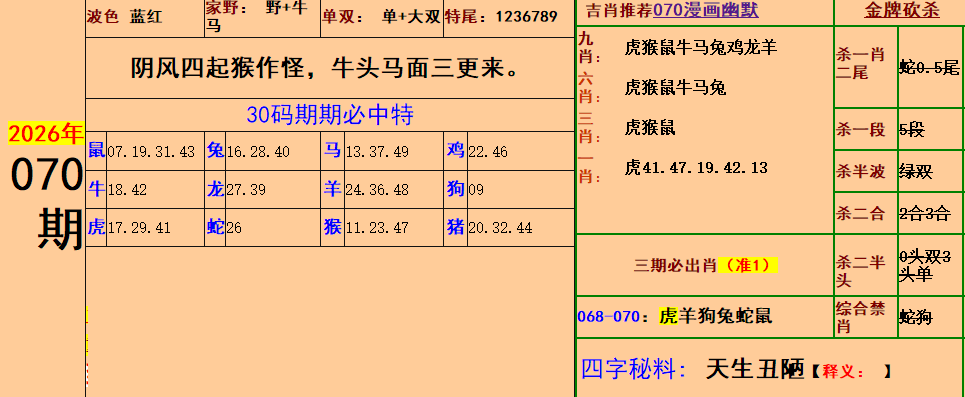Screen dimensions: 965x397
Task: Select the phrase 天生丑陋
Action: (x=755, y=369)
